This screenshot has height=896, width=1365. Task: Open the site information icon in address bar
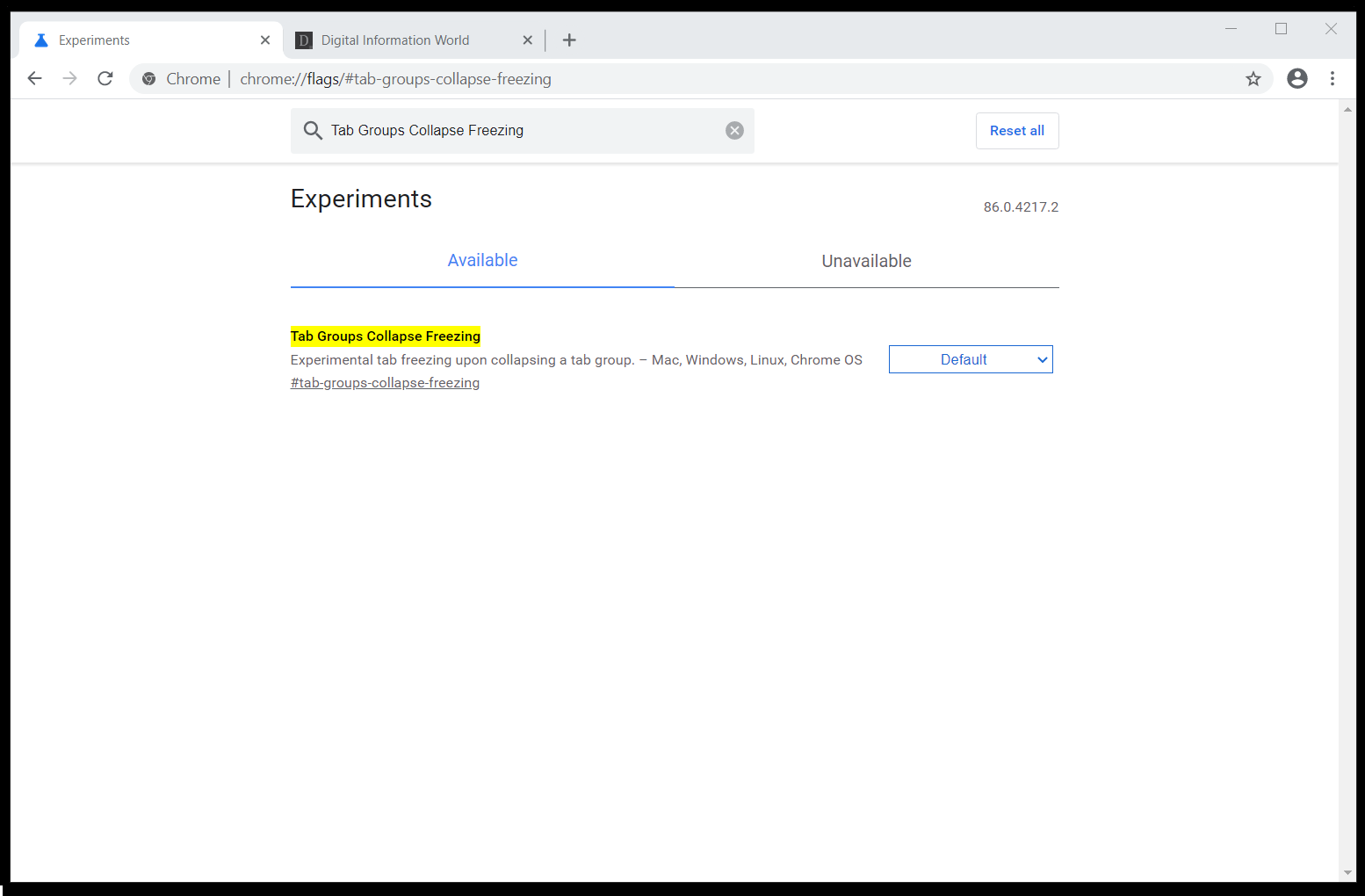pyautogui.click(x=149, y=78)
